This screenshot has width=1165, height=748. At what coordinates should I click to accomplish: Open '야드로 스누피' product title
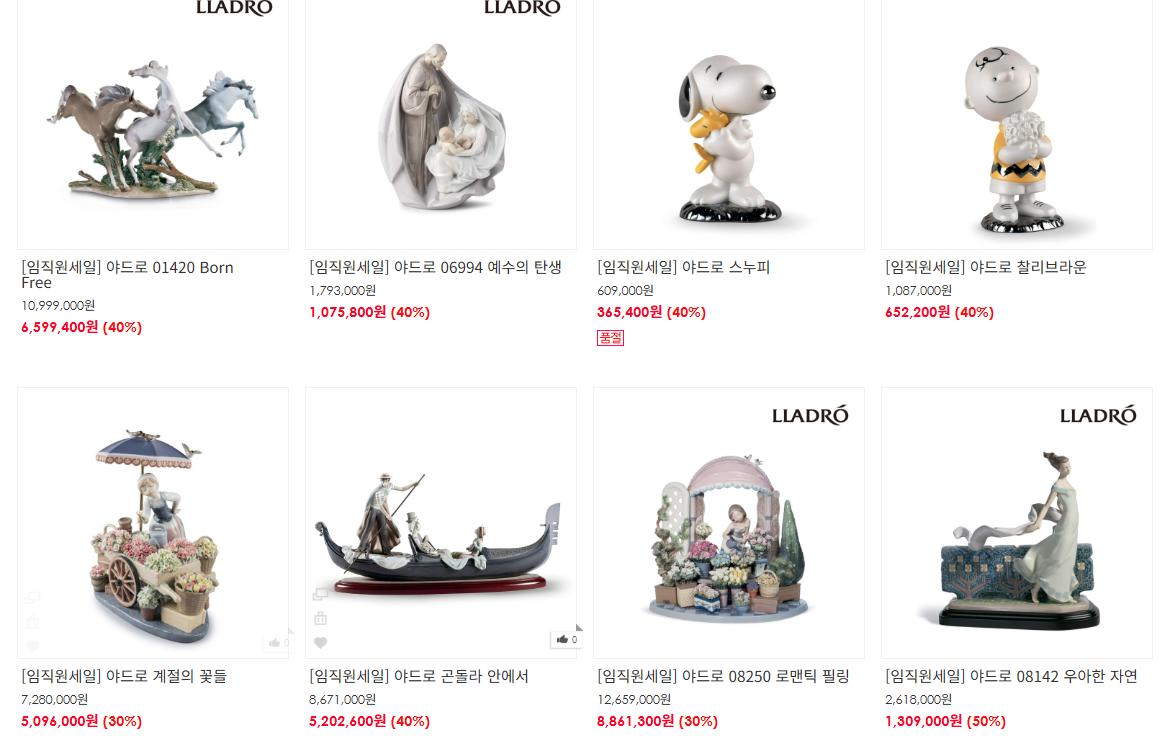(684, 267)
